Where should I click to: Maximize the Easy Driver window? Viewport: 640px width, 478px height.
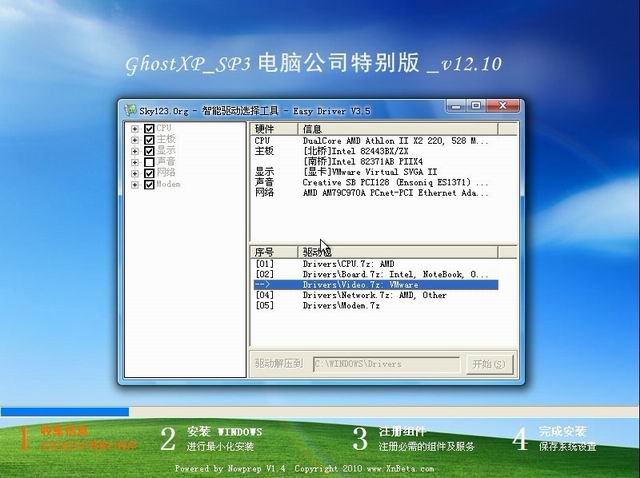pyautogui.click(x=476, y=106)
